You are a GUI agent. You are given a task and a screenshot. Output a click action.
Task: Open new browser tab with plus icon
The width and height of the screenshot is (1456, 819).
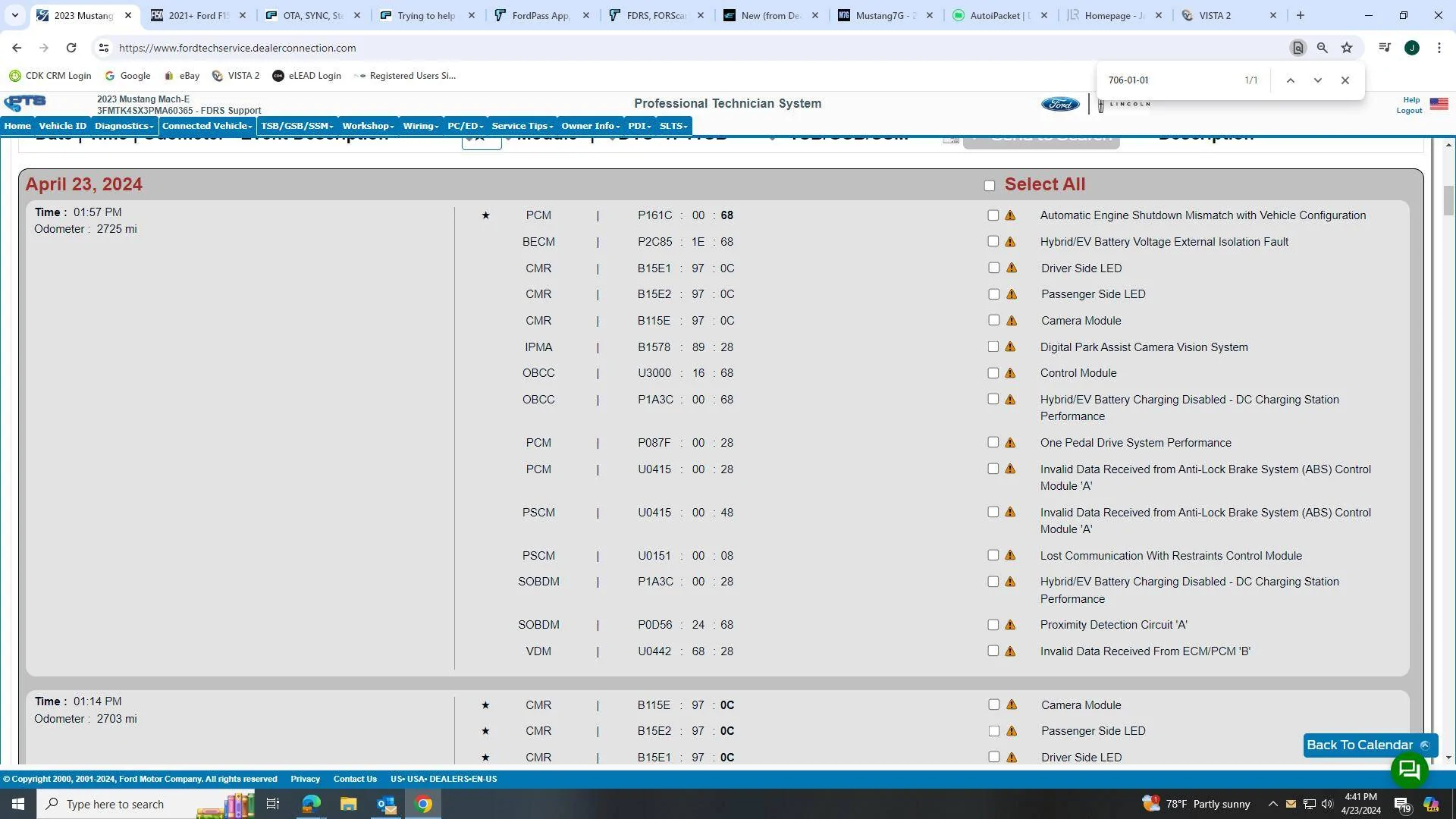(x=1301, y=15)
